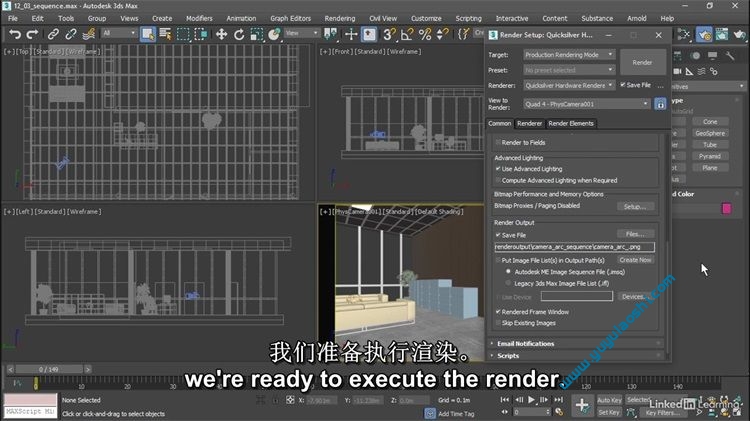750x421 pixels.
Task: Select Legacy 3ds Max Image File List
Action: tap(508, 283)
